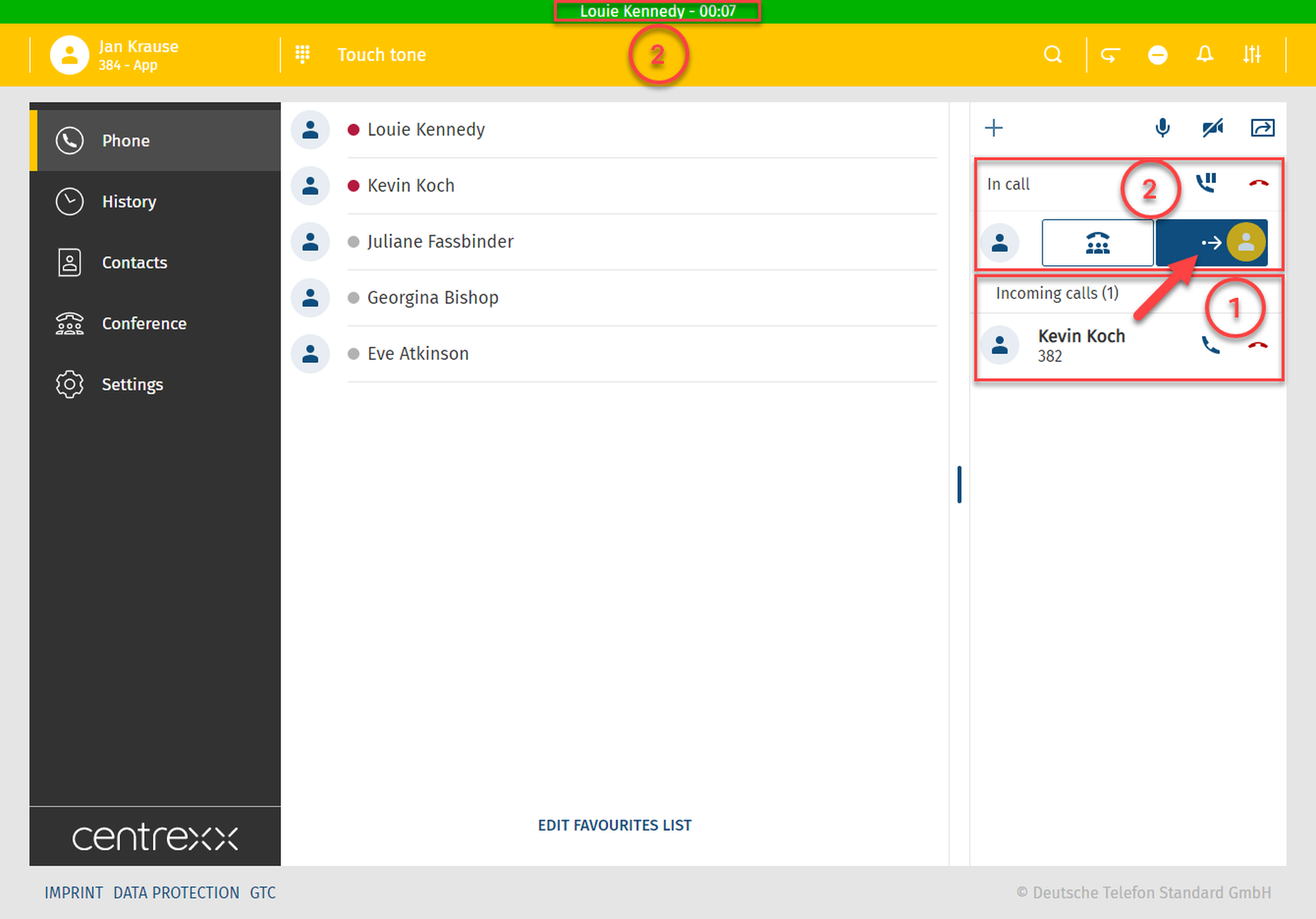Screen dimensions: 1316x919
Task: Start conference from the in-call button
Action: (x=1097, y=243)
